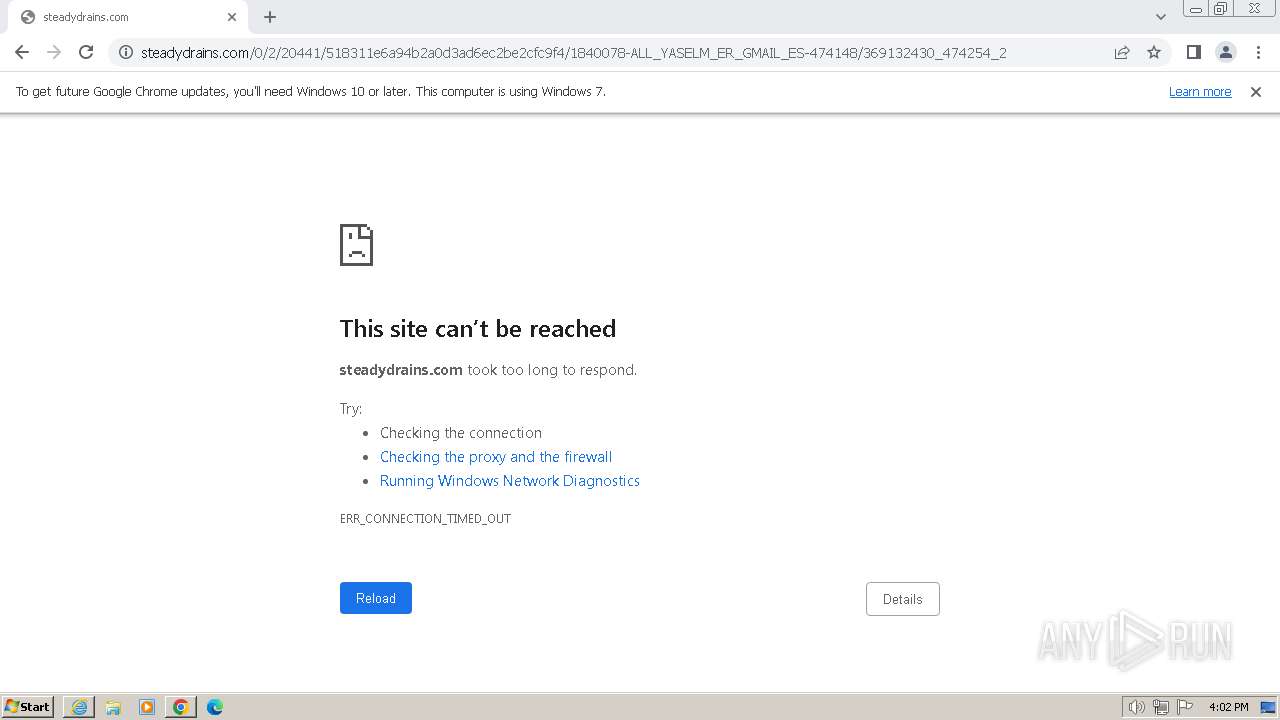Share this page icon
Viewport: 1280px width, 720px height.
tap(1122, 52)
